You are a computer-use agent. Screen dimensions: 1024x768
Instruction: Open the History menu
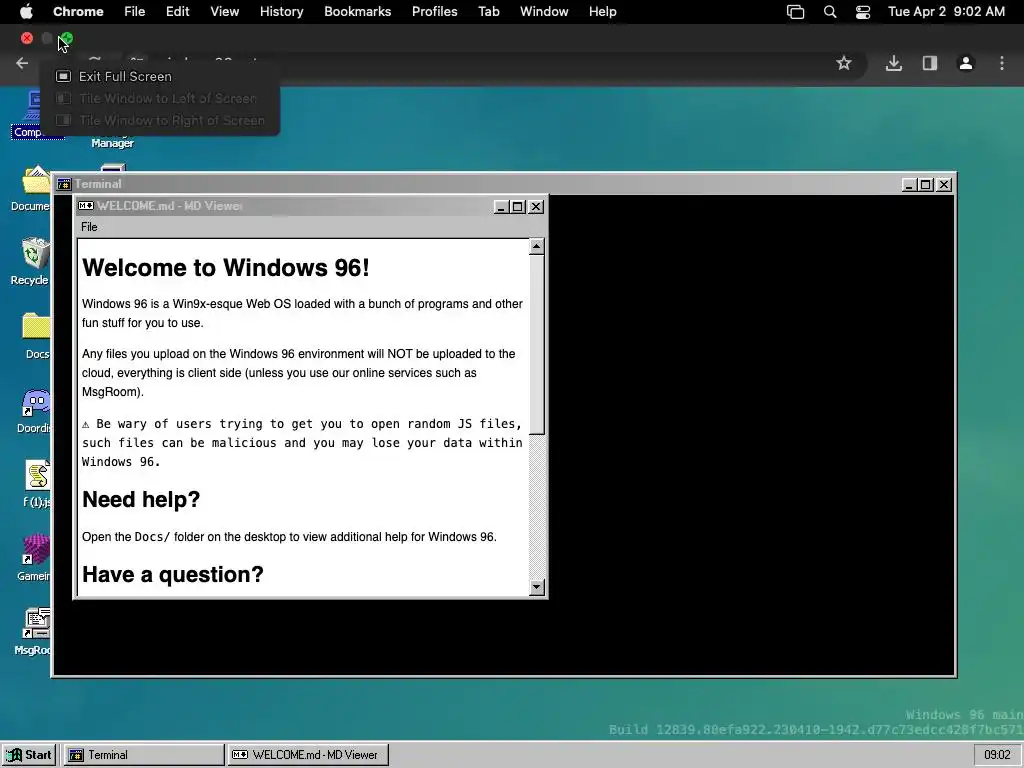coord(281,12)
